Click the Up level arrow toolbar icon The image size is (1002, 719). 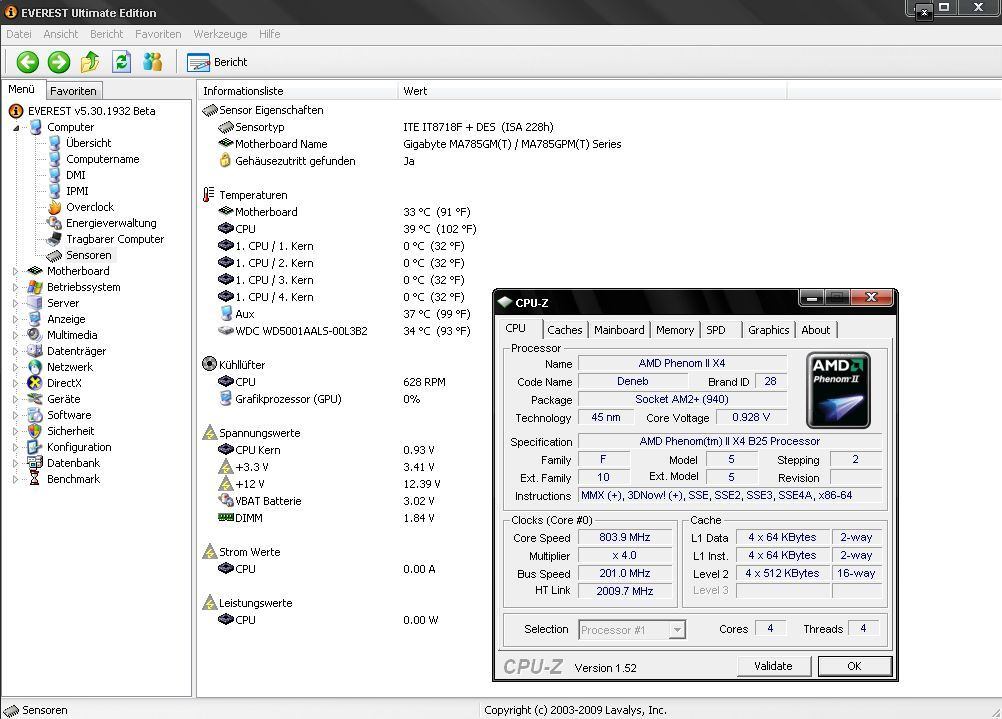click(x=90, y=62)
